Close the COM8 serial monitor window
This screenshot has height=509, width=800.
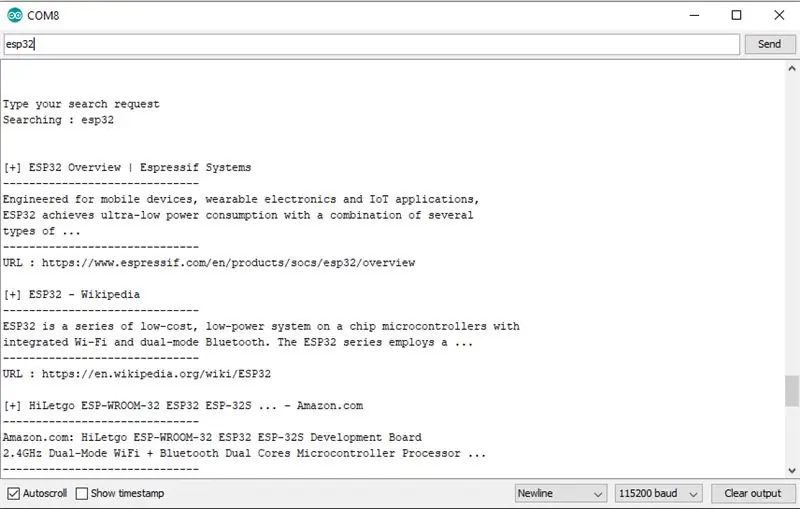coord(779,15)
